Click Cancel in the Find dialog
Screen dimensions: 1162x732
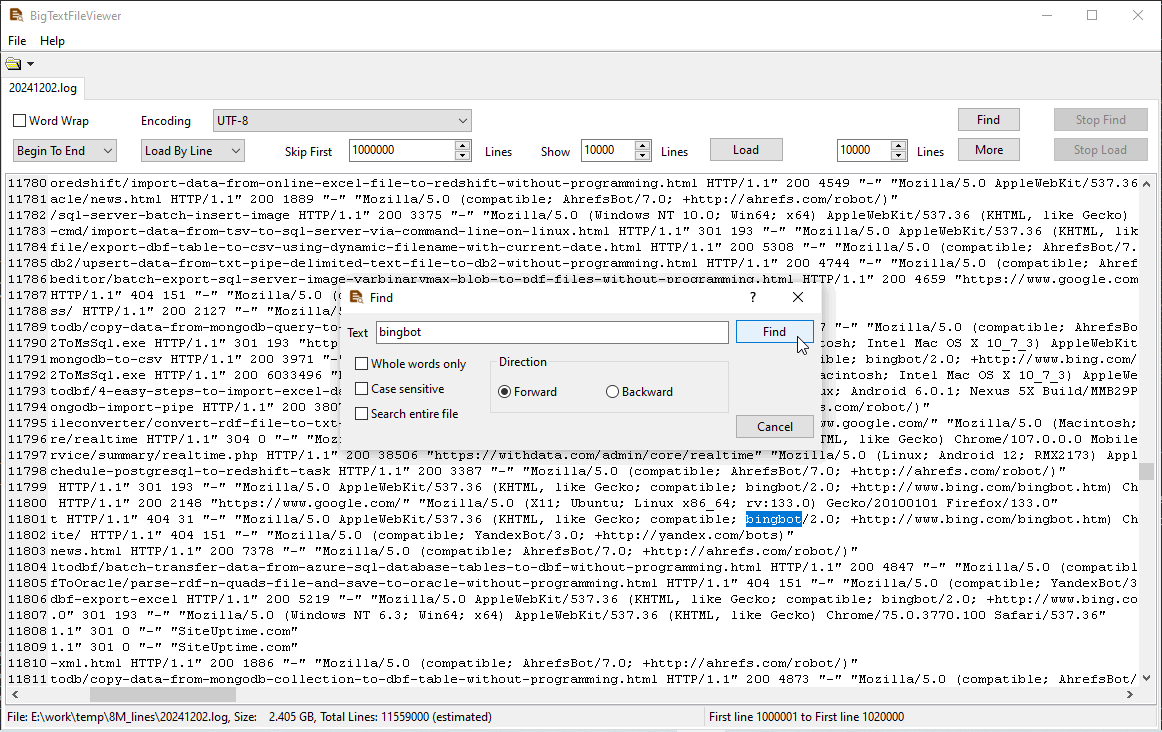774,426
